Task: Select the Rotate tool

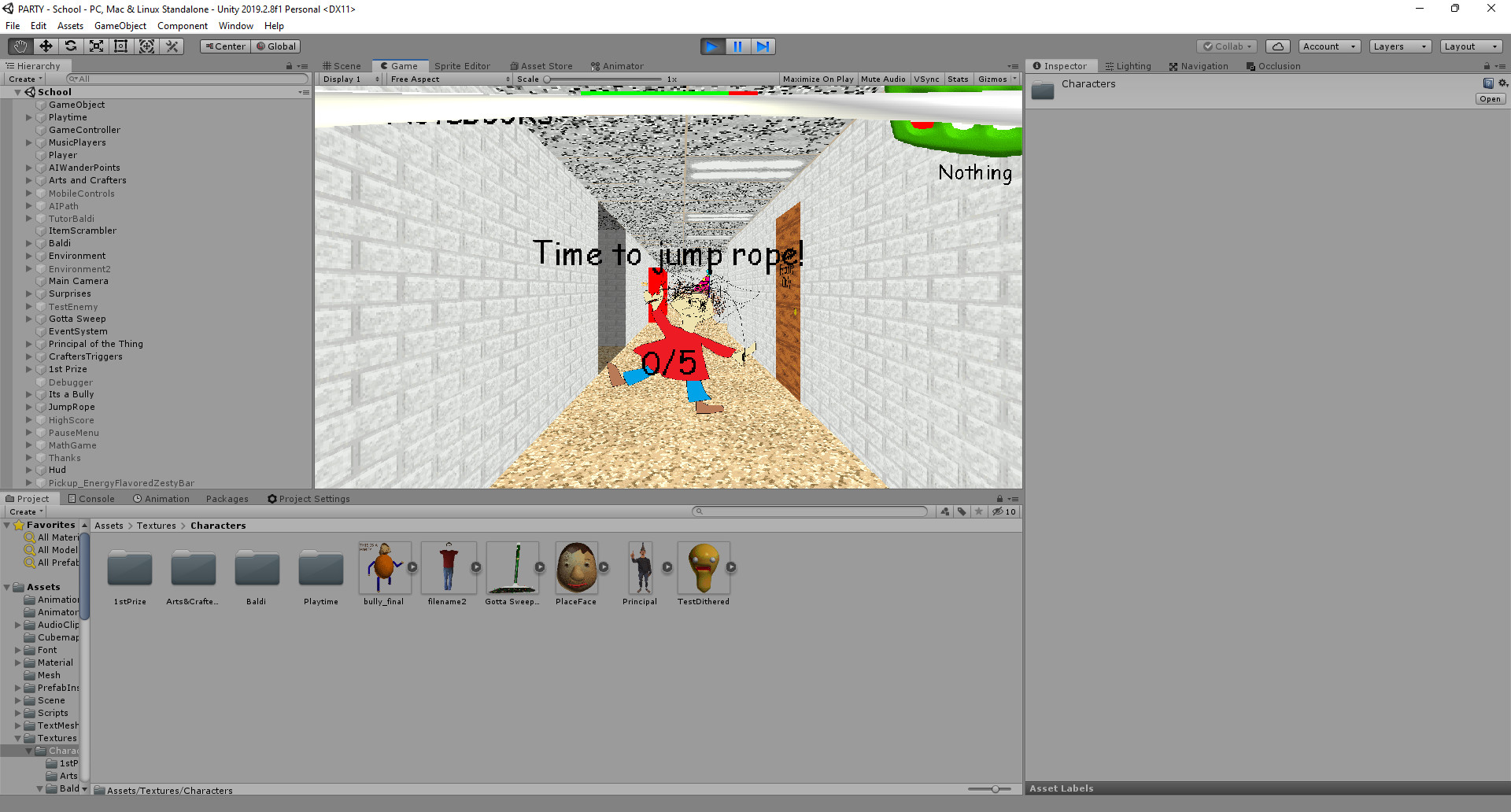Action: click(x=71, y=46)
